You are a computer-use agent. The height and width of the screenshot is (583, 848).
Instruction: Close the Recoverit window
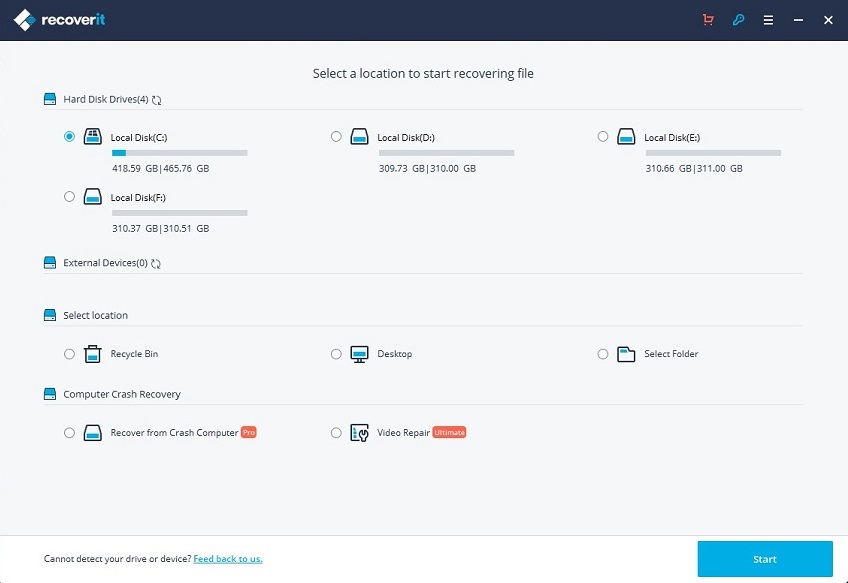pyautogui.click(x=828, y=20)
